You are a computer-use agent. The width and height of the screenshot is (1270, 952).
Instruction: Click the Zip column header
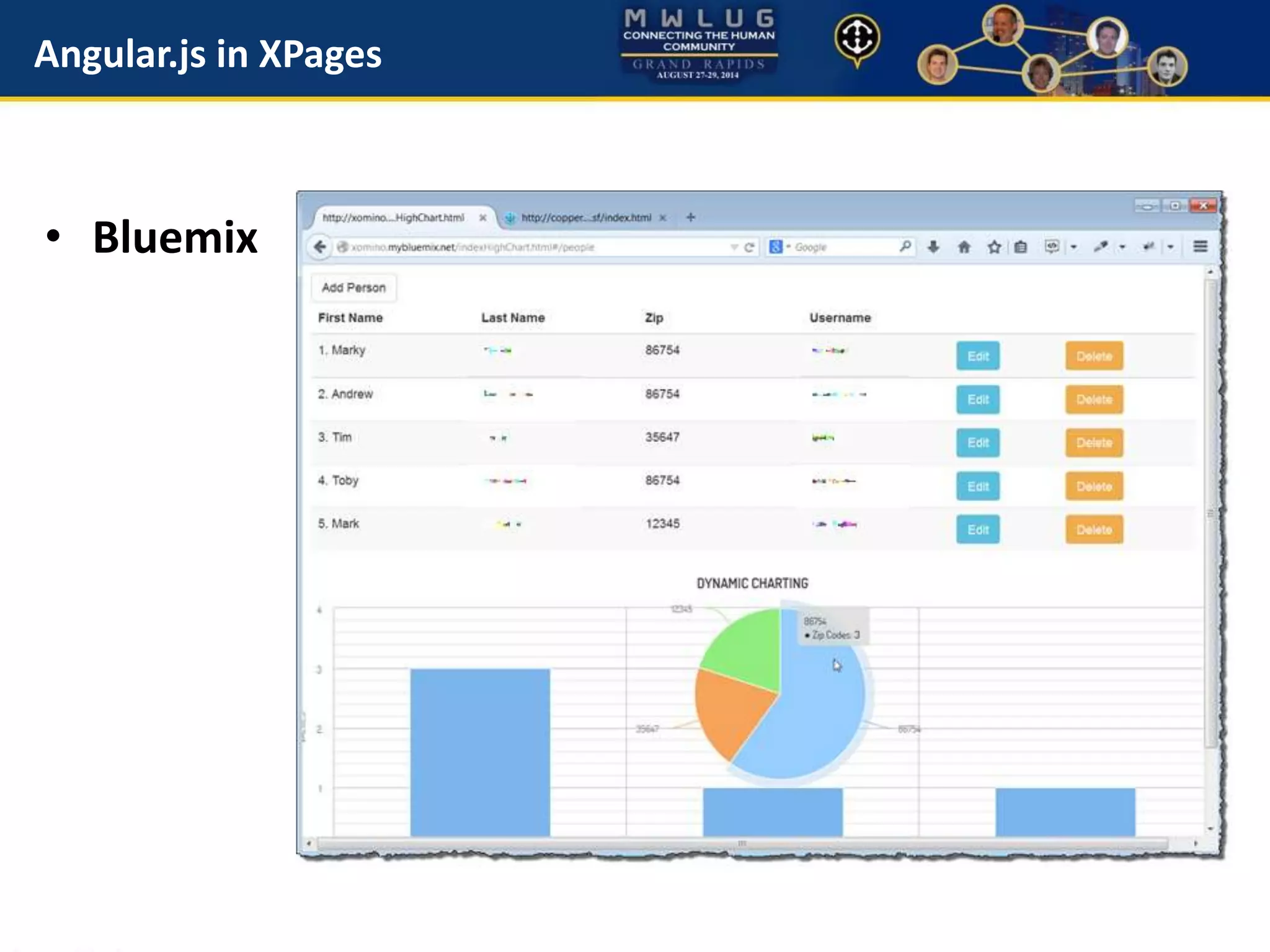click(654, 318)
